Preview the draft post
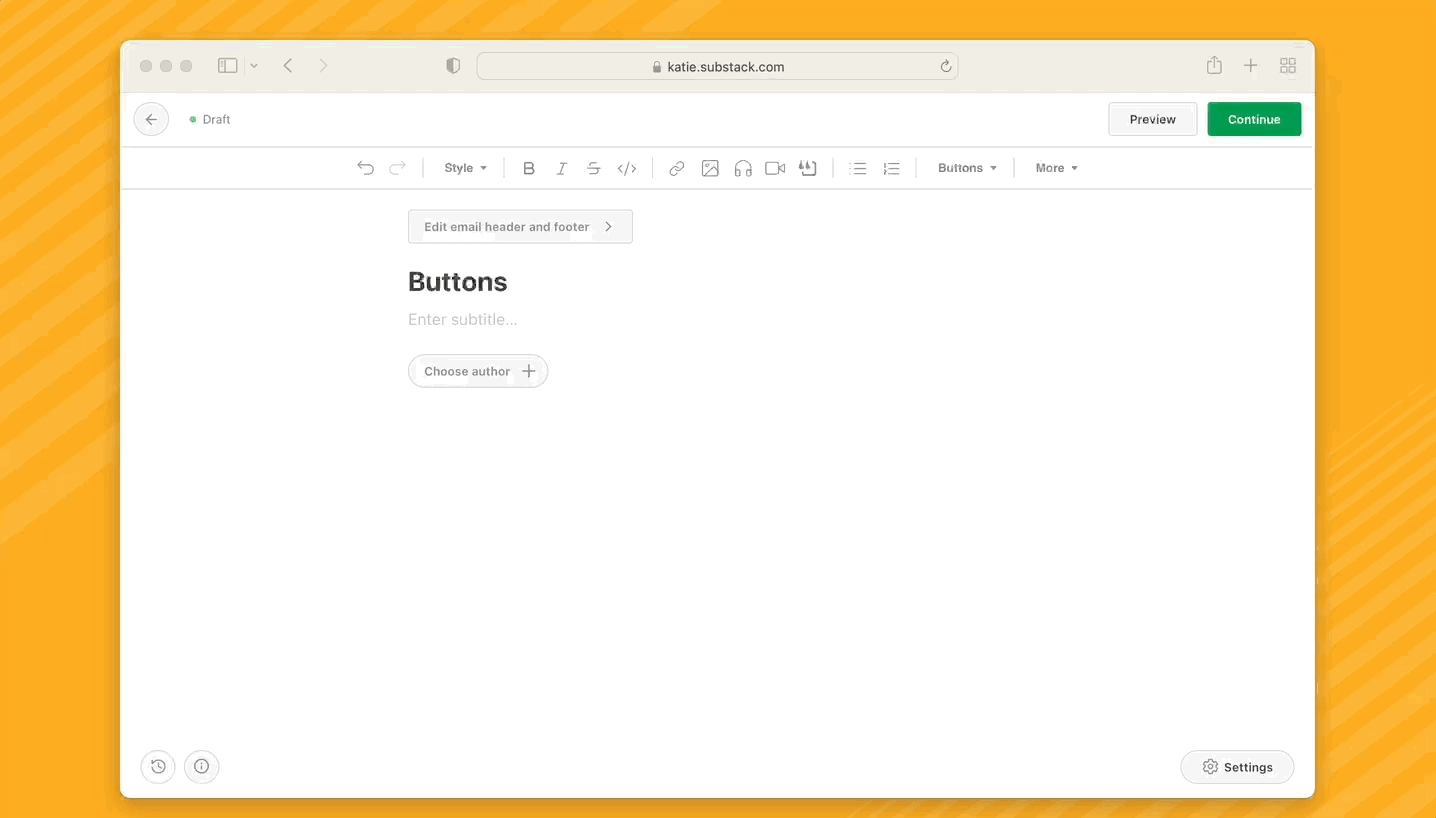 [x=1152, y=119]
